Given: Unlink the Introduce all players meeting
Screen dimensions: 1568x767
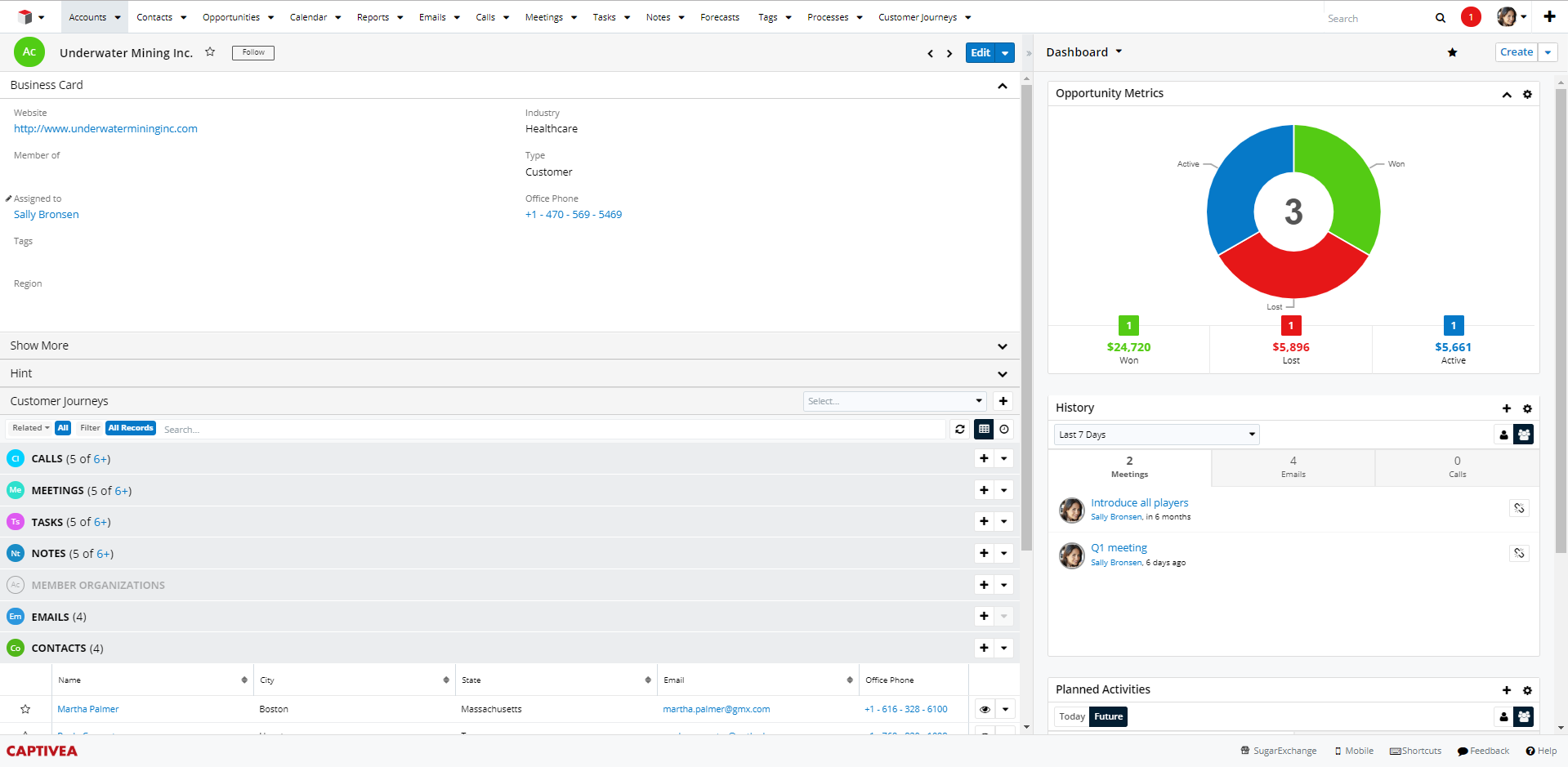Looking at the screenshot, I should [1519, 508].
